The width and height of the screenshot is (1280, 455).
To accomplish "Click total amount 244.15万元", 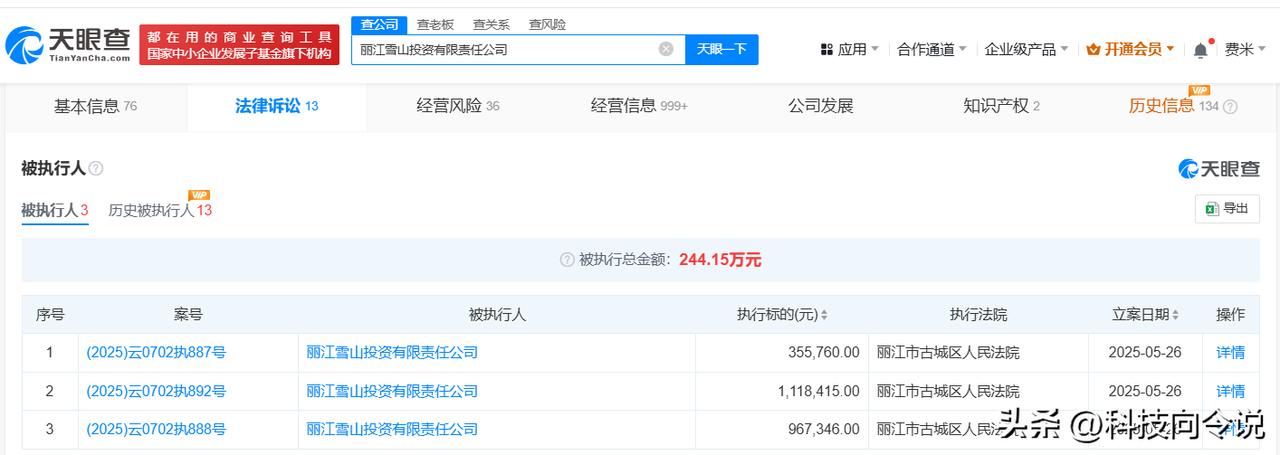I will pos(720,259).
